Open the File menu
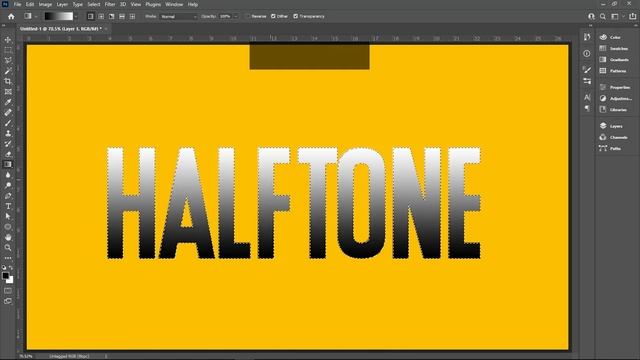 click(x=17, y=4)
